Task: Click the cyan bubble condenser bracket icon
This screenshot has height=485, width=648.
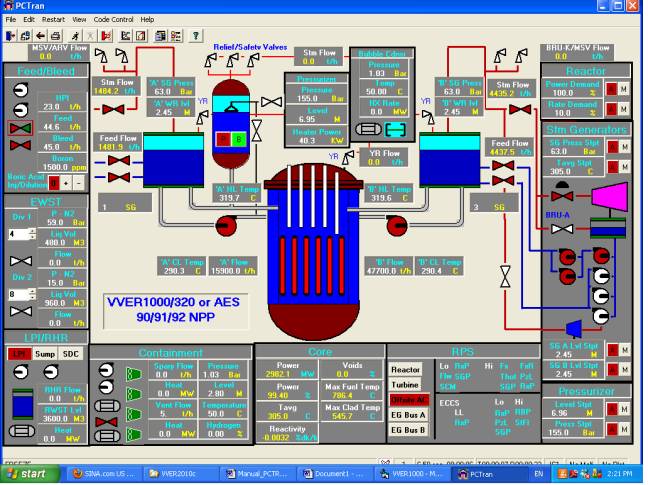Action: click(395, 130)
